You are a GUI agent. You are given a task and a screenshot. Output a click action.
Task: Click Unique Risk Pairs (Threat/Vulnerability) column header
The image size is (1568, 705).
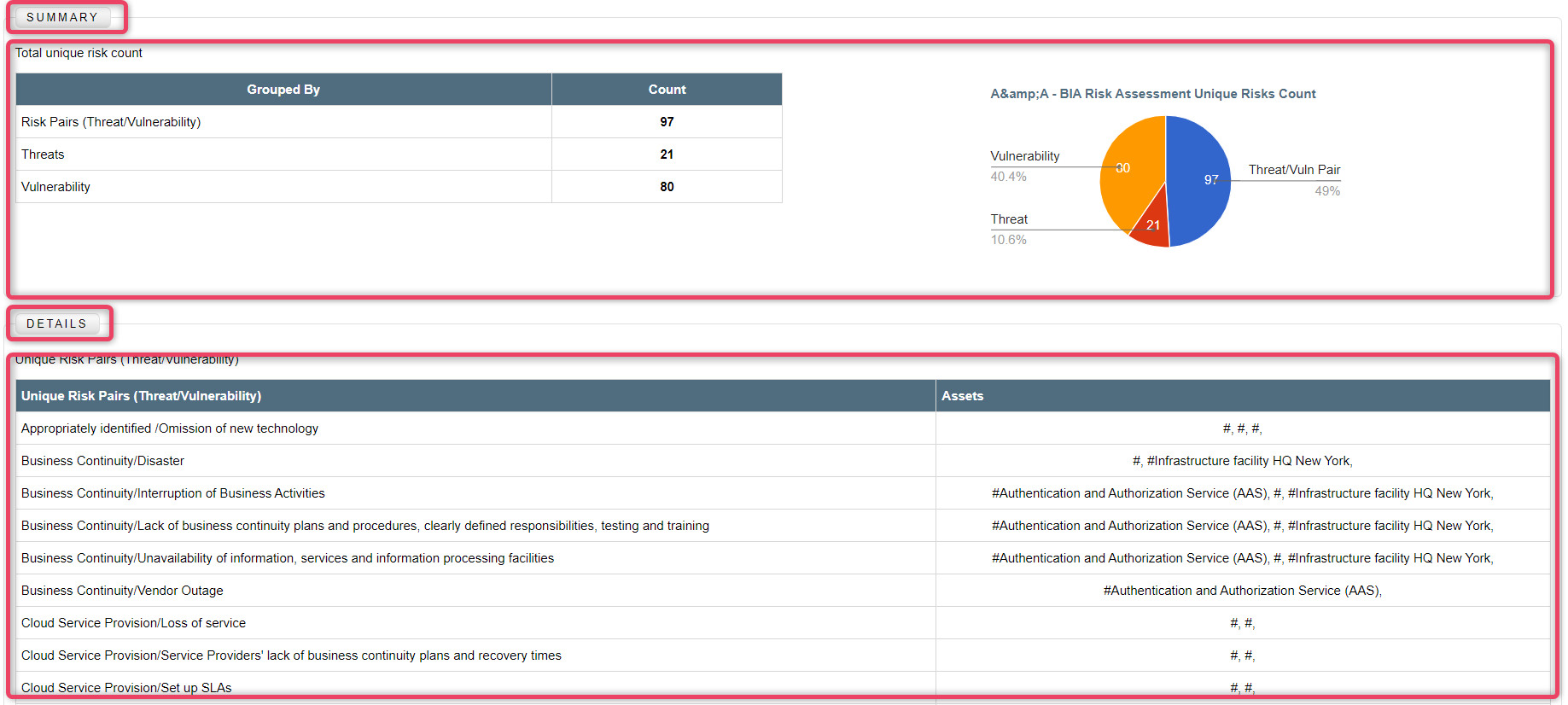point(475,396)
